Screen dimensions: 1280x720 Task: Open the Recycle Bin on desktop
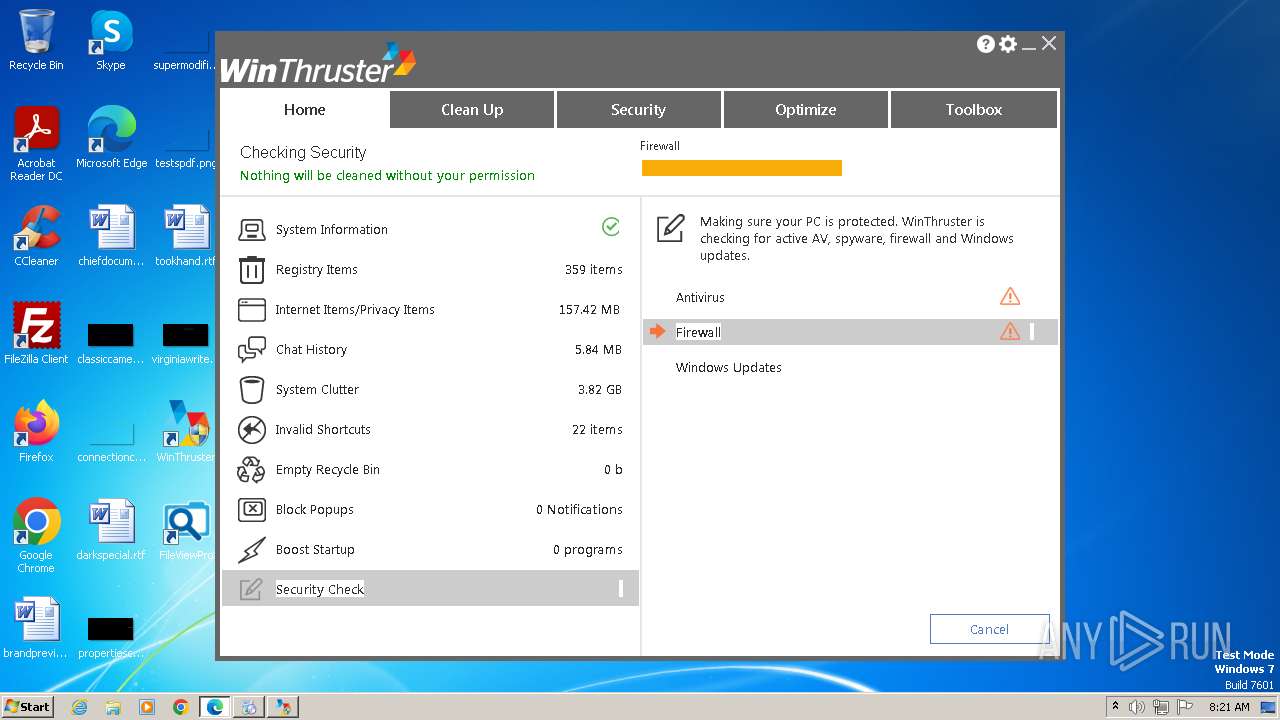tap(36, 40)
